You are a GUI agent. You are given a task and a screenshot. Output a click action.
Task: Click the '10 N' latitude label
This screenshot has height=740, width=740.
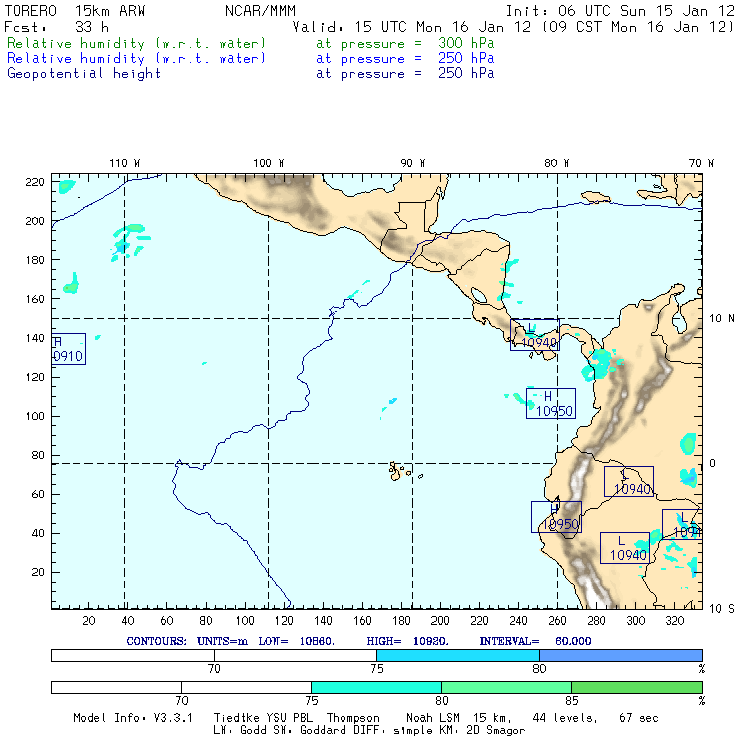(x=722, y=319)
